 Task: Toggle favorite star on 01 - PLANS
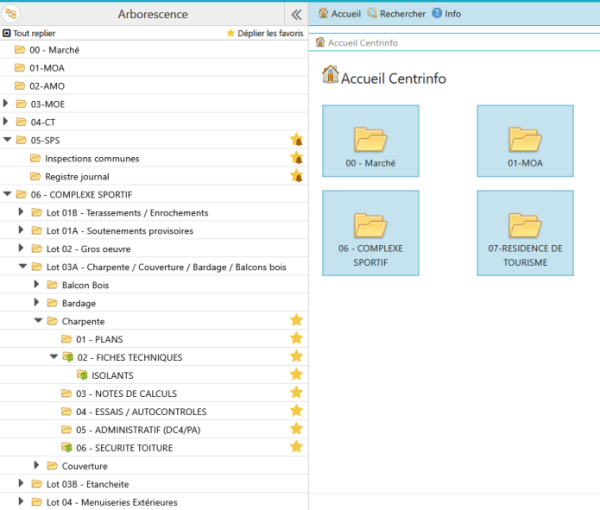(296, 338)
